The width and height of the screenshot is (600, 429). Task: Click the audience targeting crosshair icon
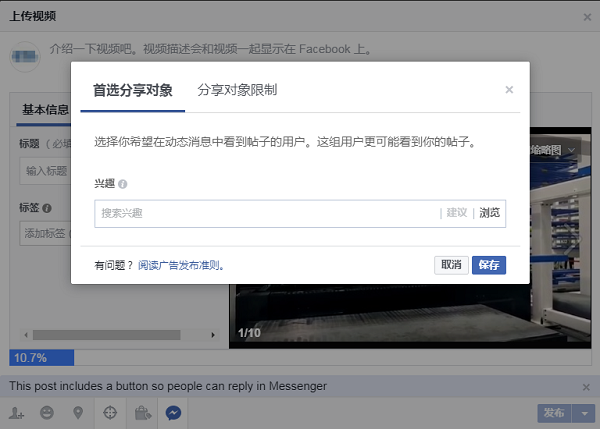click(111, 412)
